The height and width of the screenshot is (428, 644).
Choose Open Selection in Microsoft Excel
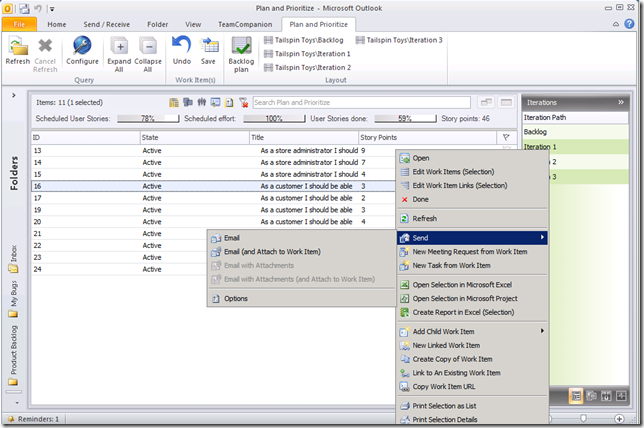472,285
